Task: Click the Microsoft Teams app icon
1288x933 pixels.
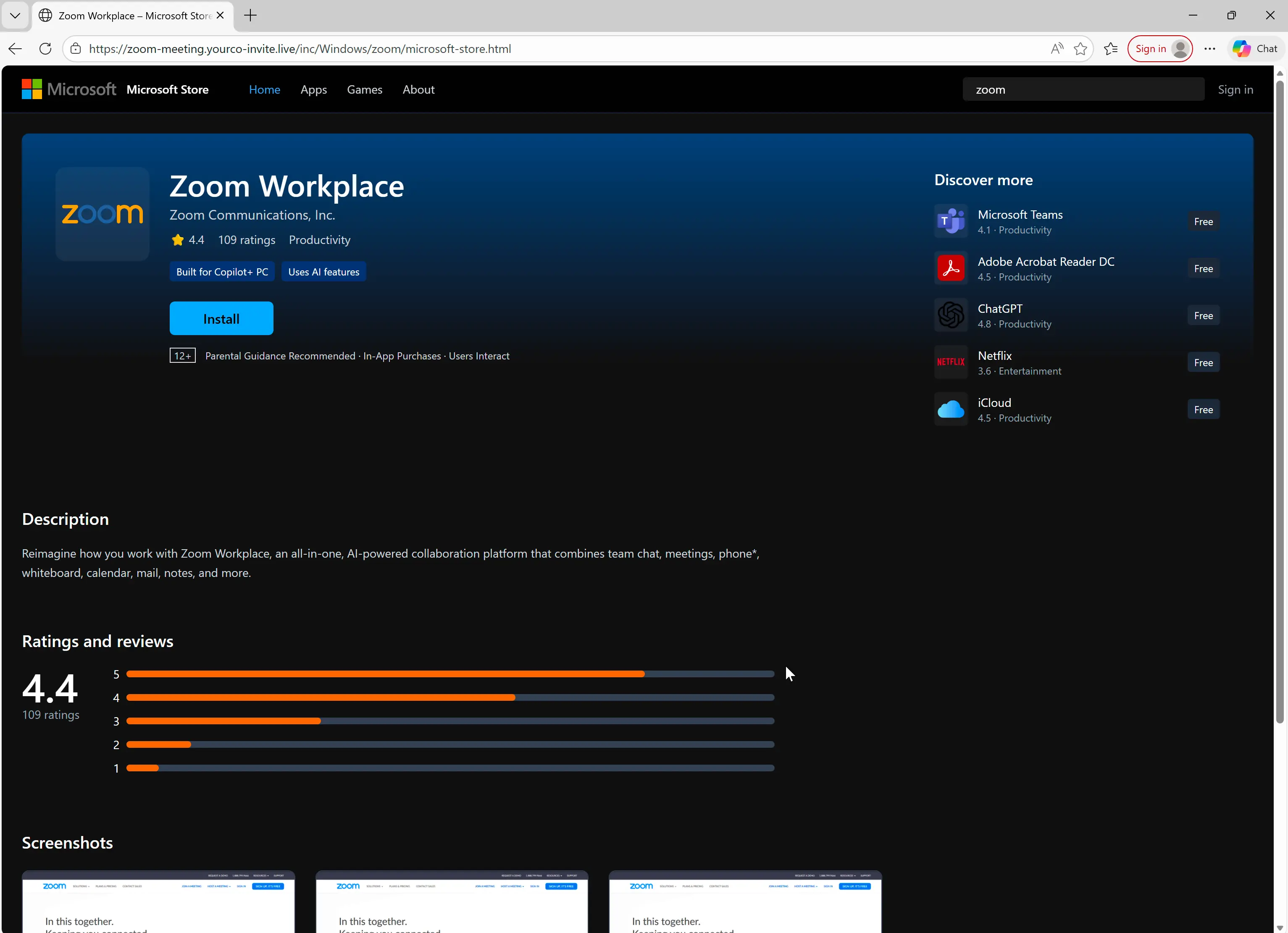Action: [951, 221]
